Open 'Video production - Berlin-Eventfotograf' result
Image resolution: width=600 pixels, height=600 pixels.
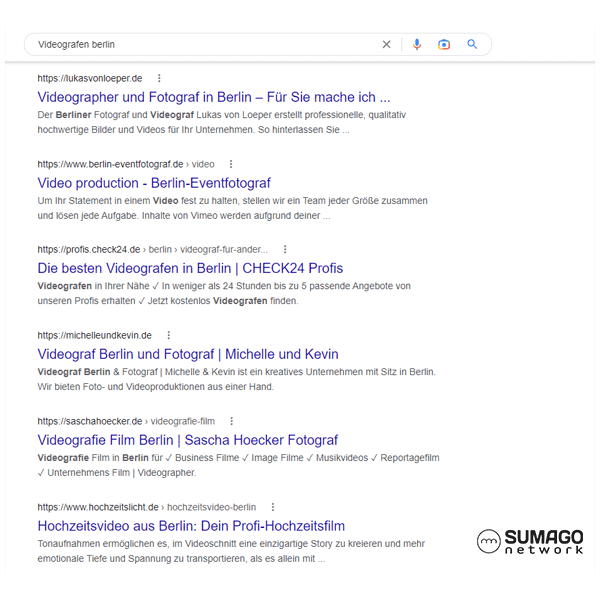(154, 183)
